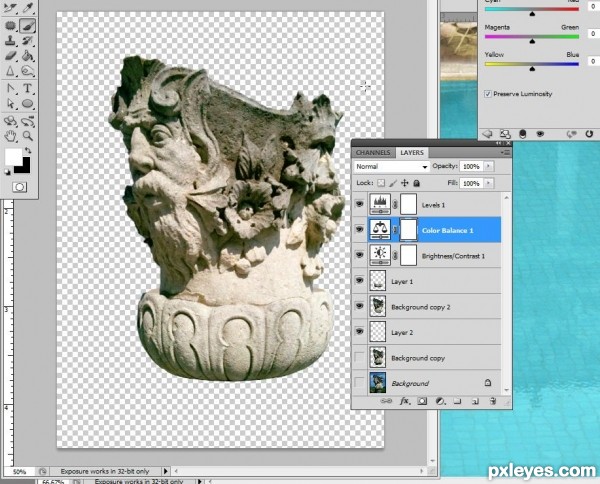
Task: Select the Paint Bucket tool
Action: click(x=28, y=56)
